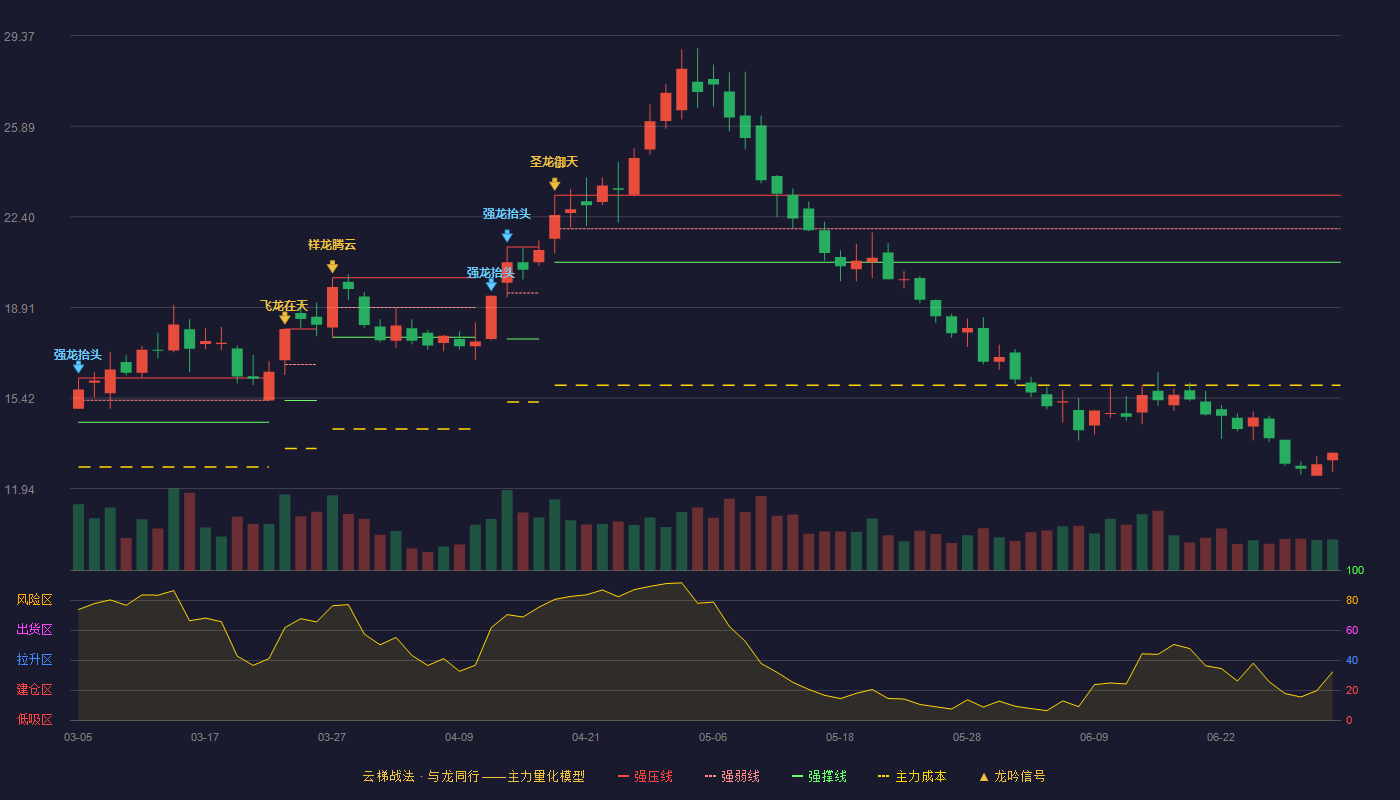Click the 05-28 date label
1400x800 pixels.
click(x=967, y=737)
